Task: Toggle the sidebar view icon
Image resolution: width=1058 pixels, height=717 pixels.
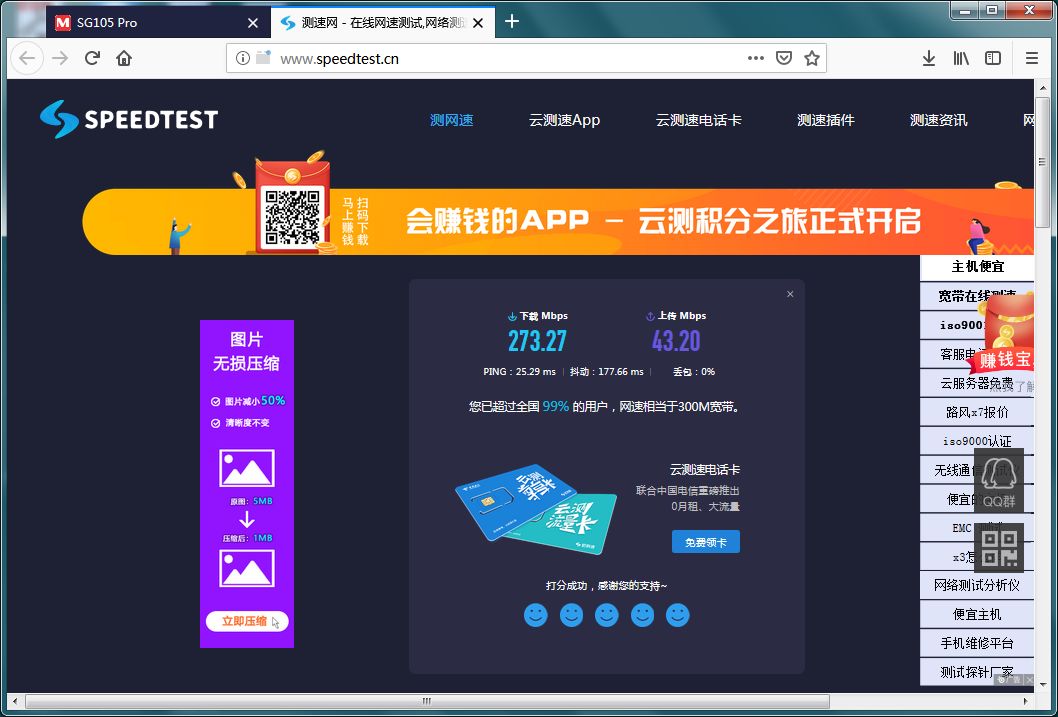Action: tap(993, 59)
